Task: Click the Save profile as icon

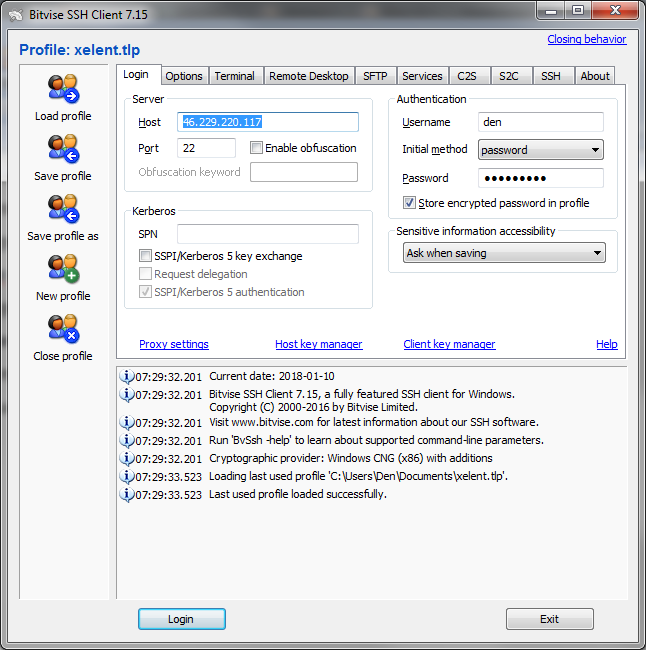Action: click(x=63, y=209)
